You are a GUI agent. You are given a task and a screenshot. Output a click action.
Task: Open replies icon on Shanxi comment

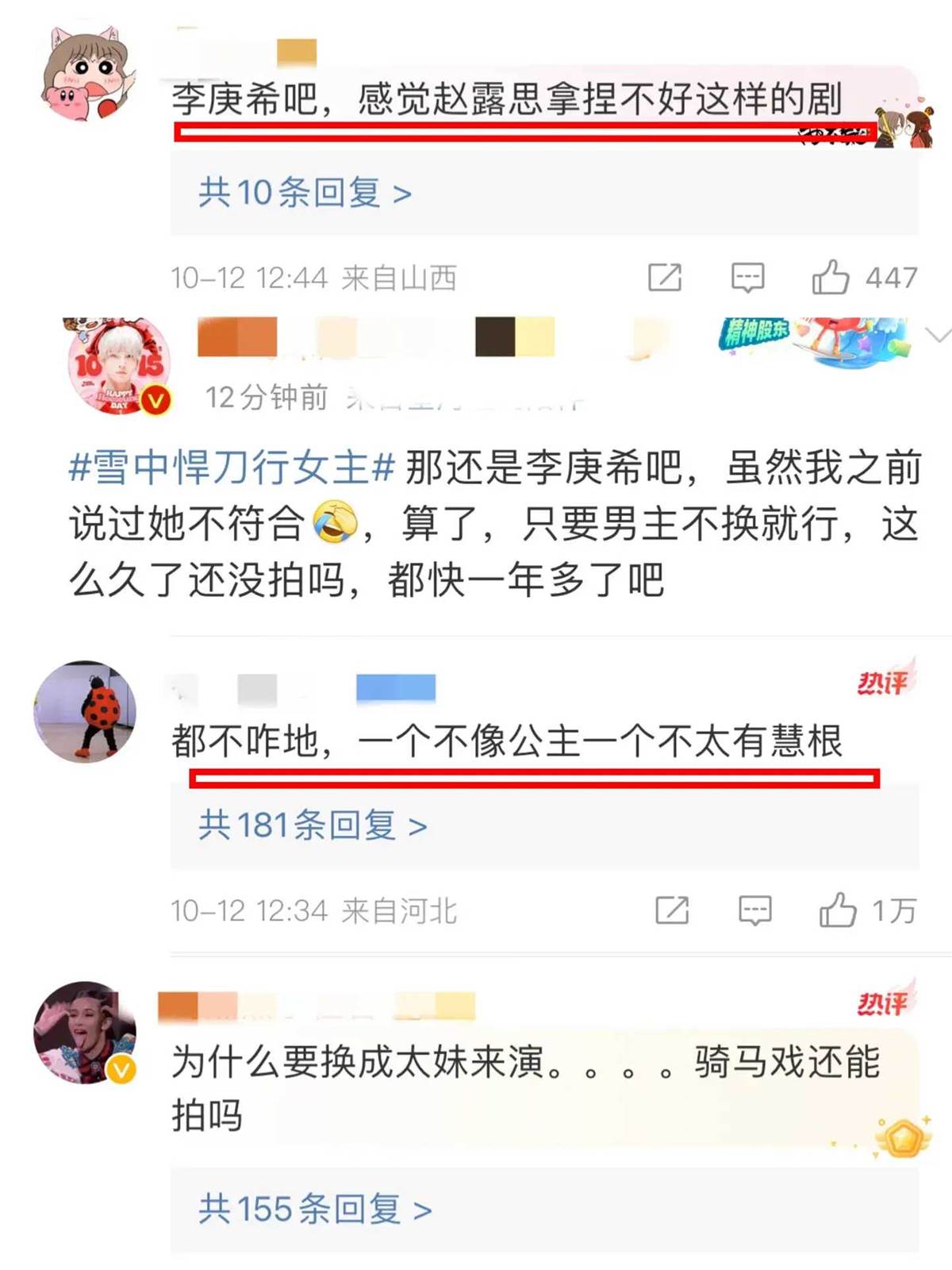[x=747, y=277]
